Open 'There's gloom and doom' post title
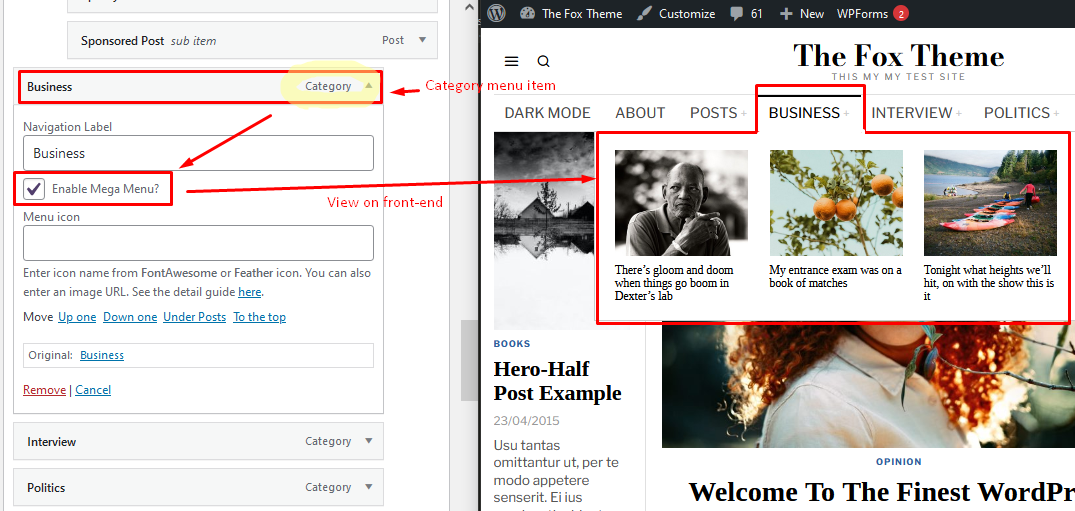 (674, 283)
